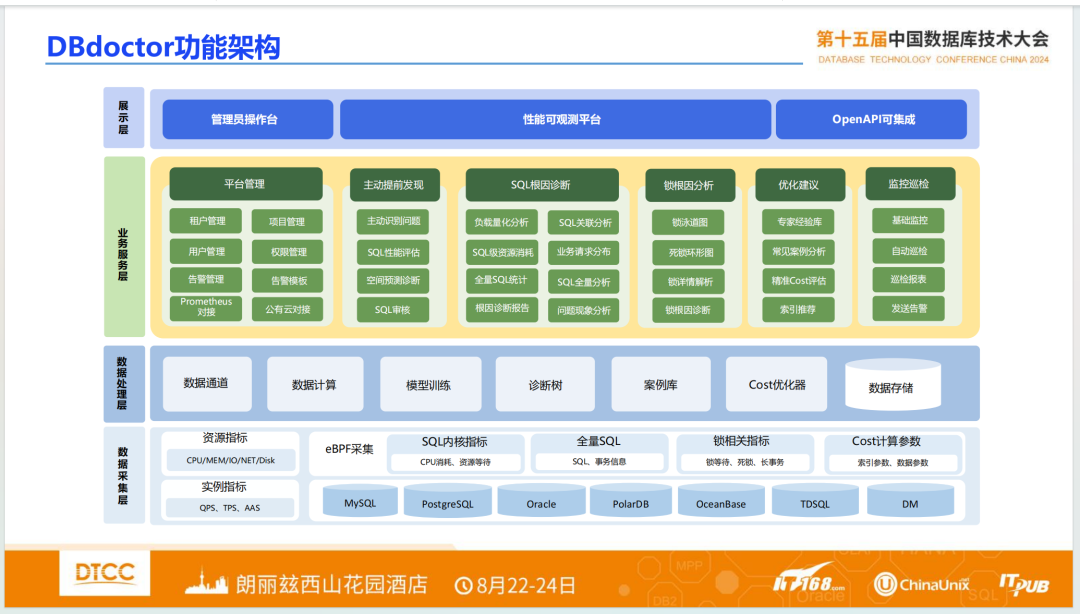Select the MySQL database cylinder

pyautogui.click(x=360, y=501)
